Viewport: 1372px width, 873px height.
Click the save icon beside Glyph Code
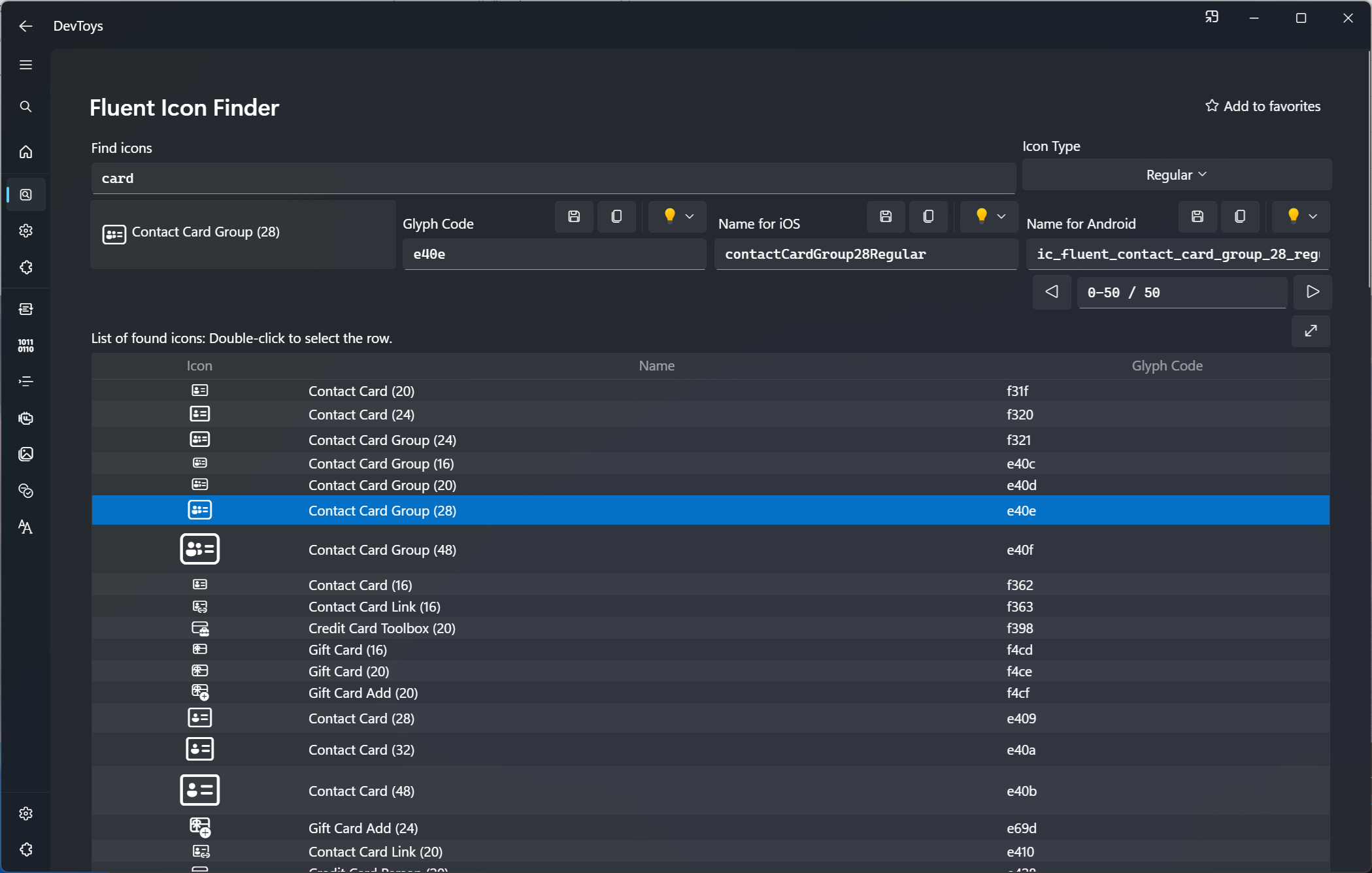[574, 216]
